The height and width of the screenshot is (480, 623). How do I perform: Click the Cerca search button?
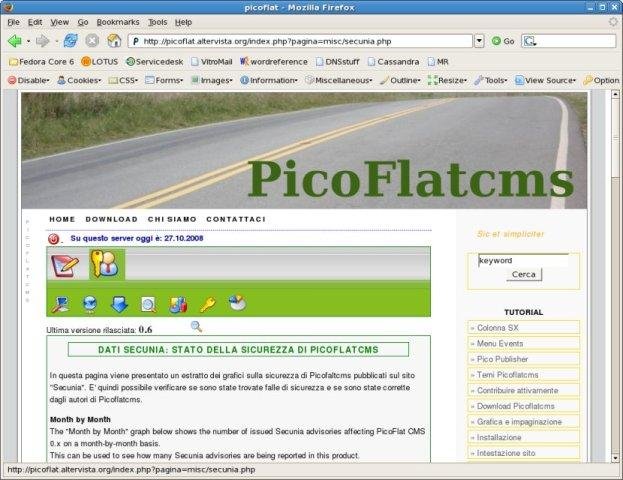[524, 275]
